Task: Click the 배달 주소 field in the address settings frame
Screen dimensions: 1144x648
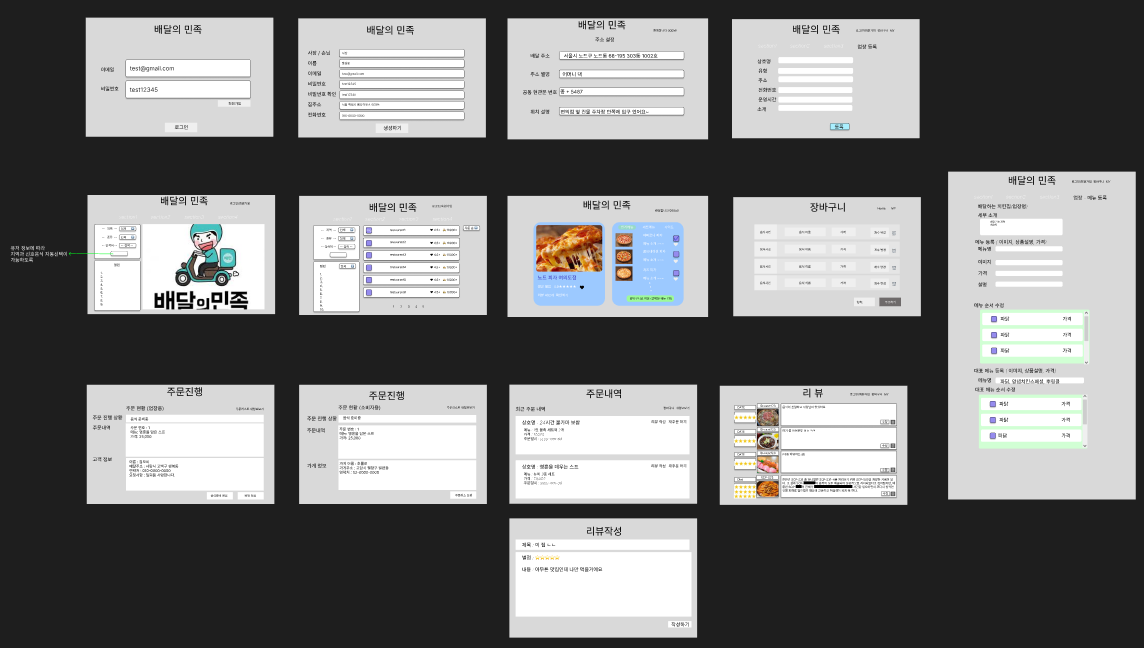Action: click(622, 55)
